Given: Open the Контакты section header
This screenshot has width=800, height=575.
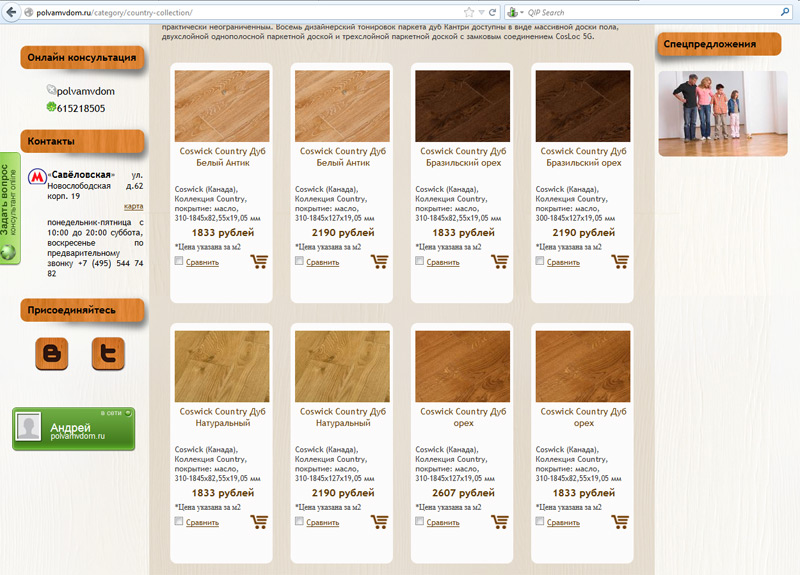Looking at the screenshot, I should point(82,141).
